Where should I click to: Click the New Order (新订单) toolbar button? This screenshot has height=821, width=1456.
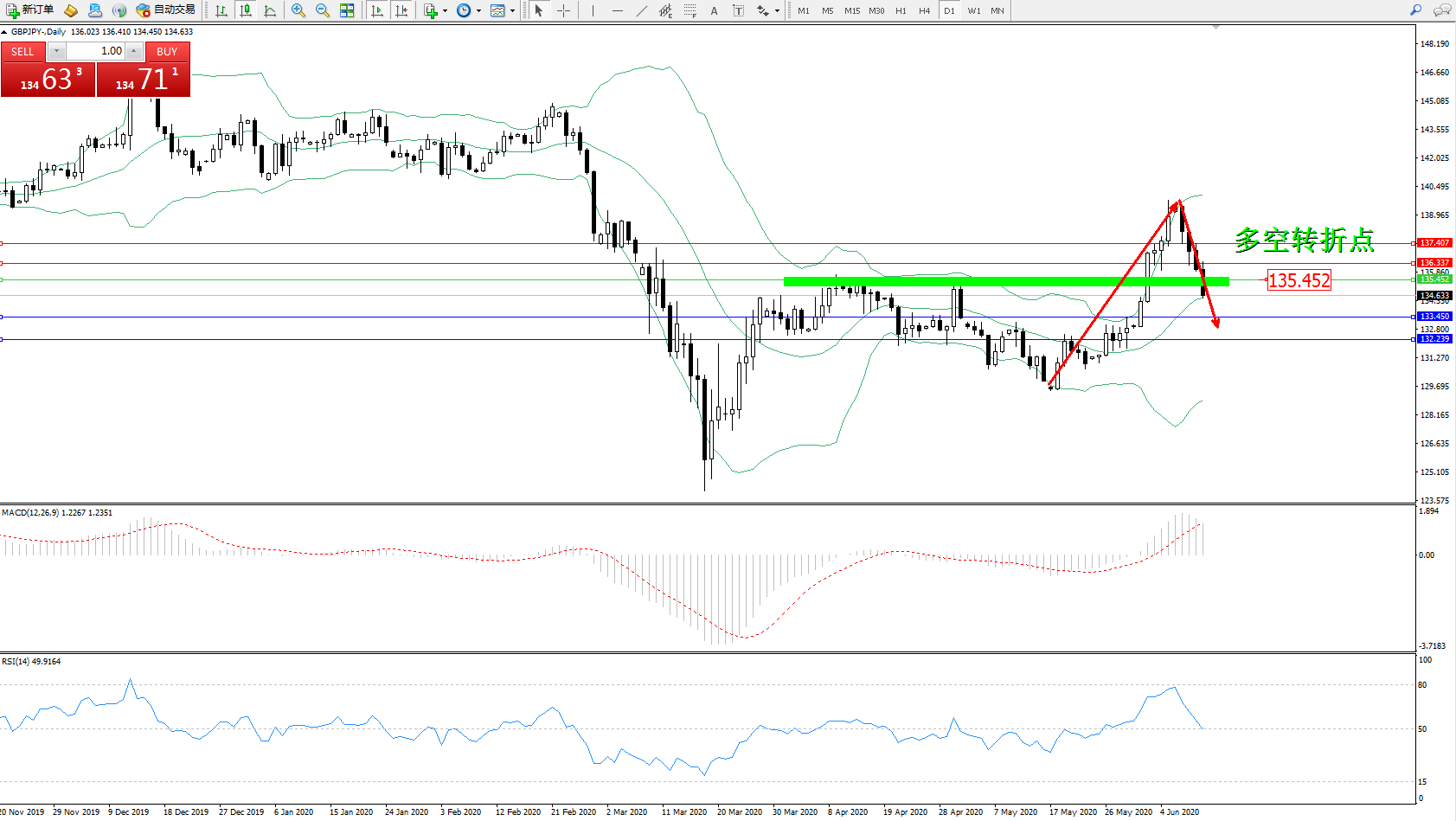(29, 10)
